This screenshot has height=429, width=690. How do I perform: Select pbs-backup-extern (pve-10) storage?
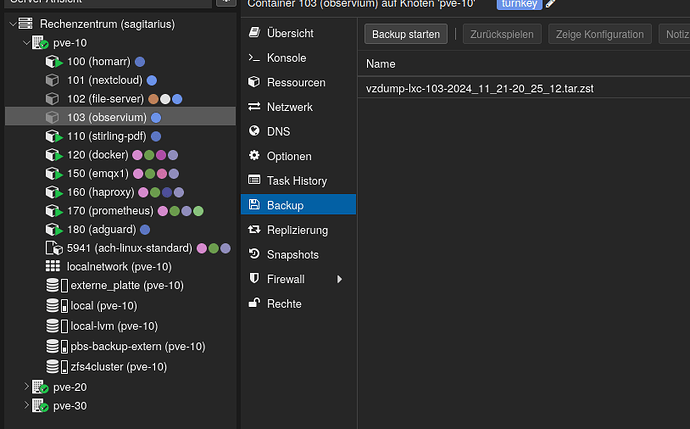(x=121, y=346)
